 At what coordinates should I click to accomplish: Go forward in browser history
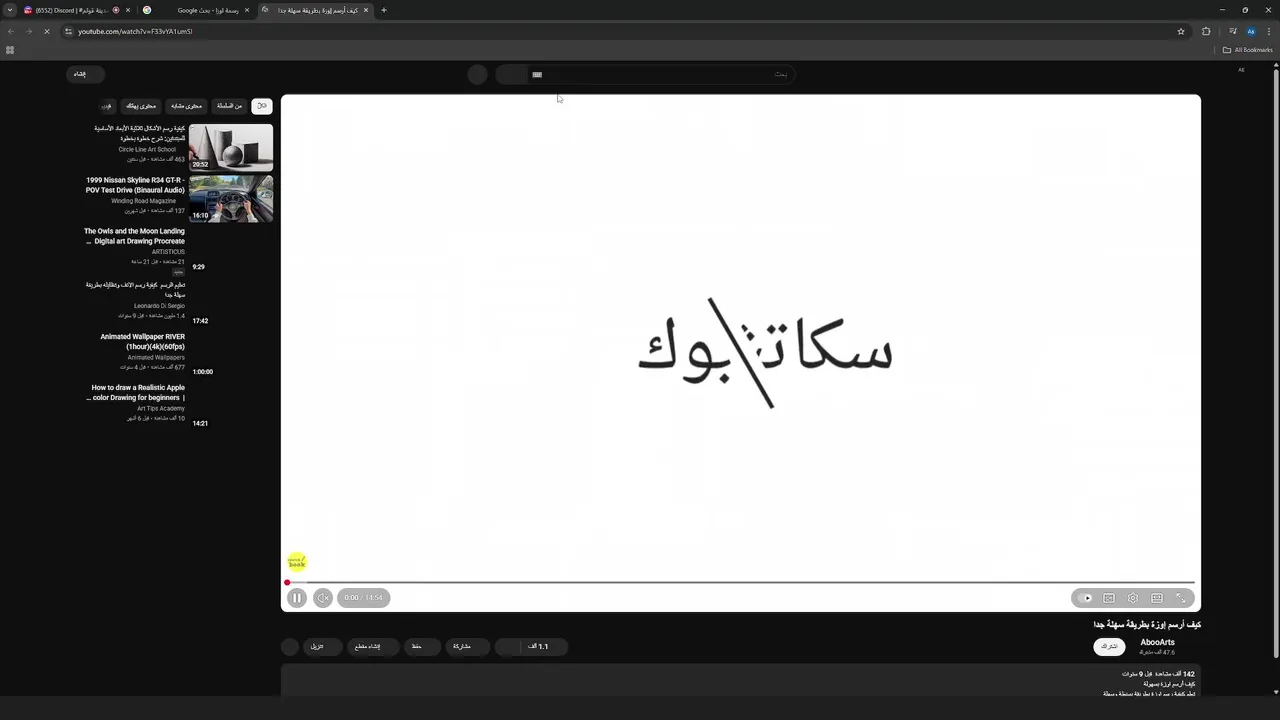point(29,31)
